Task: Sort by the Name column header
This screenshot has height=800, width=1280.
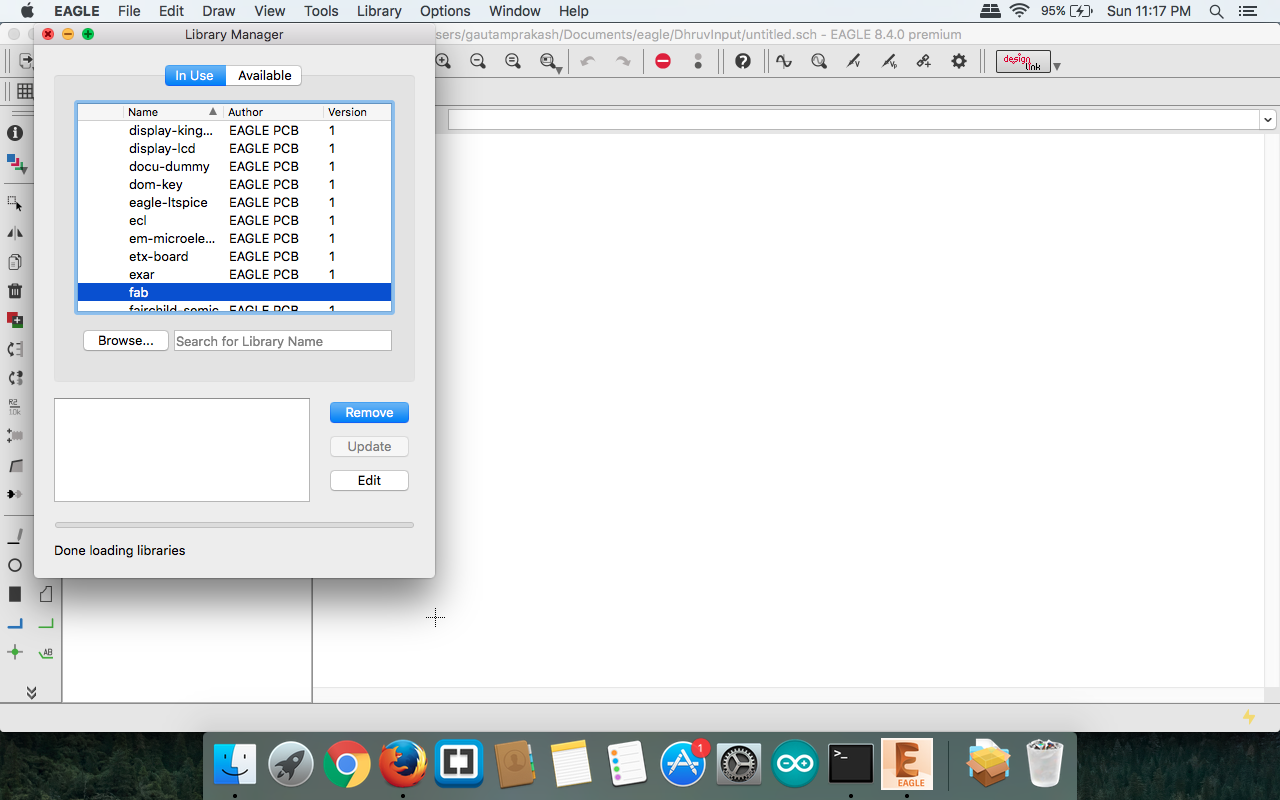Action: (173, 112)
